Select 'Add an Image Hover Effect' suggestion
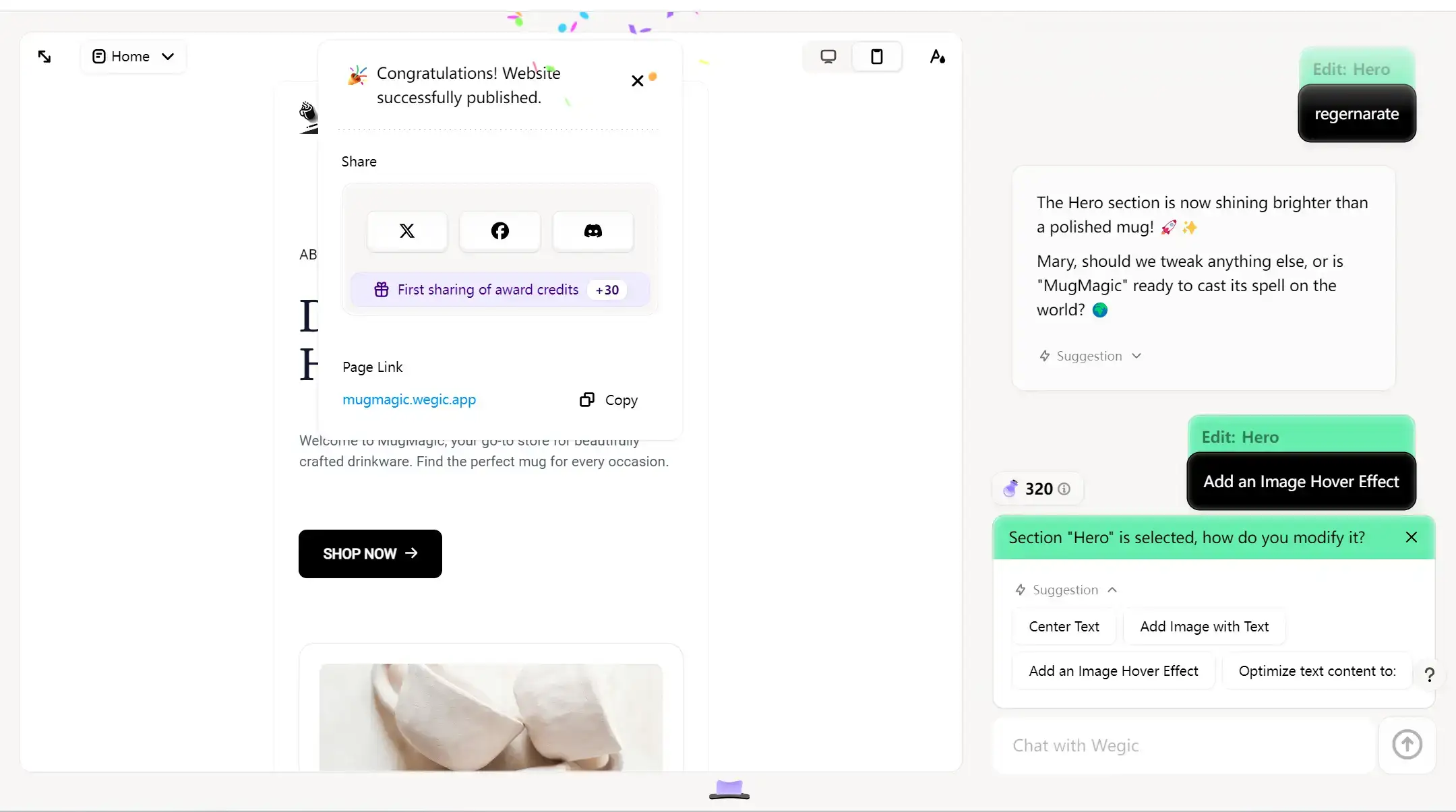This screenshot has width=1456, height=812. click(x=1113, y=670)
